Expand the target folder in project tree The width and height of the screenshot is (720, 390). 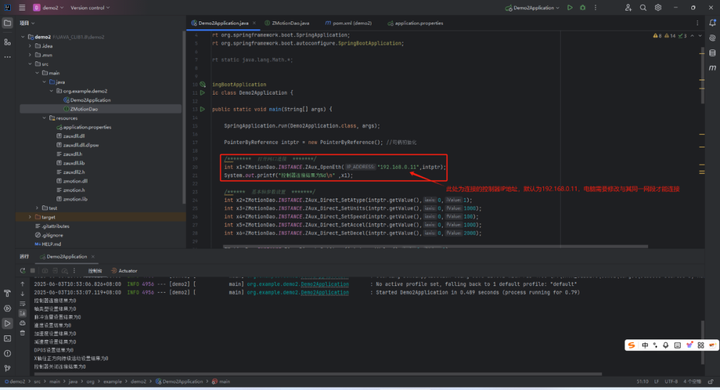point(30,217)
